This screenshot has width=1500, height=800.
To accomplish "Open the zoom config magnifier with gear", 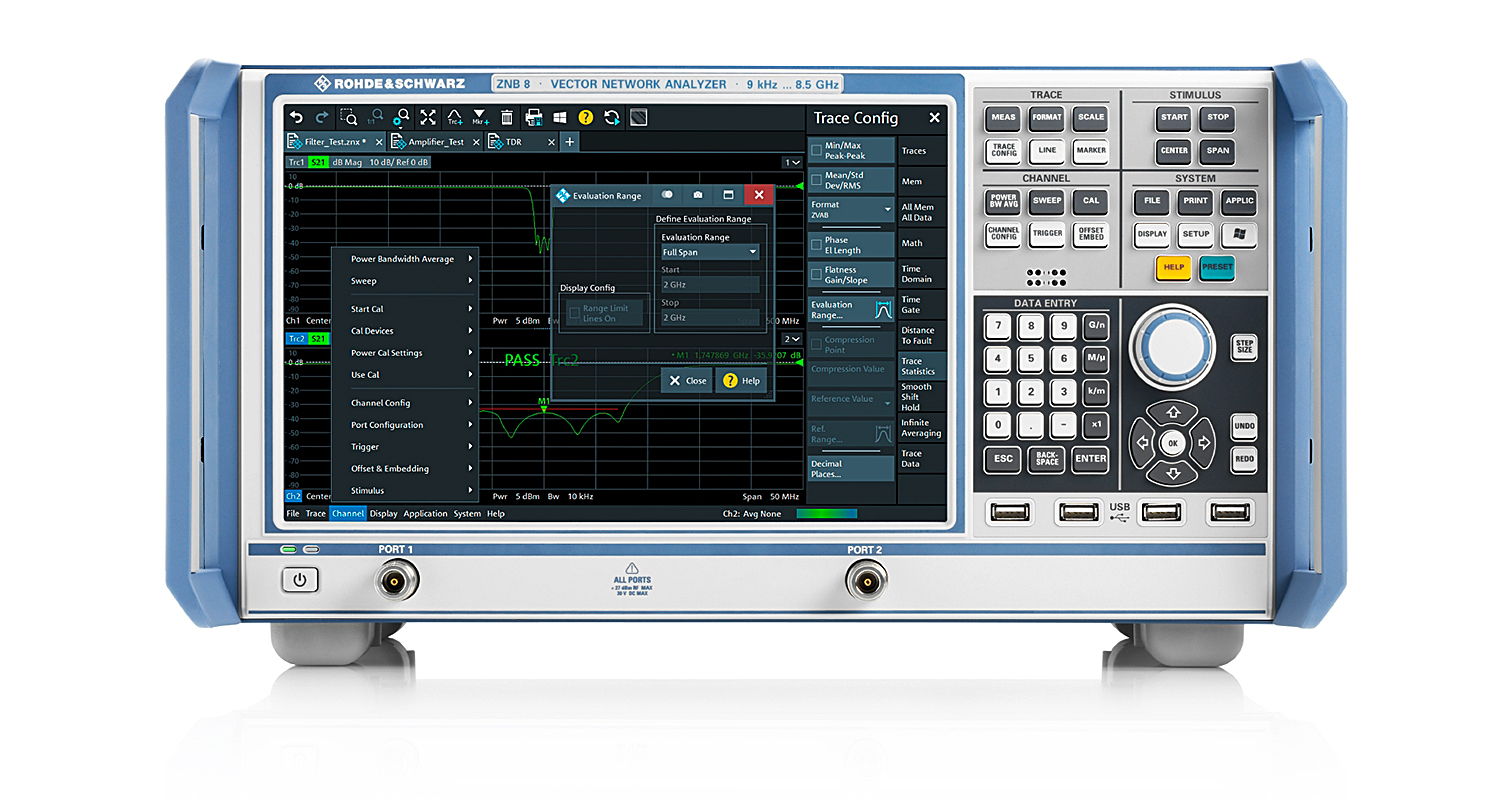I will pos(402,117).
